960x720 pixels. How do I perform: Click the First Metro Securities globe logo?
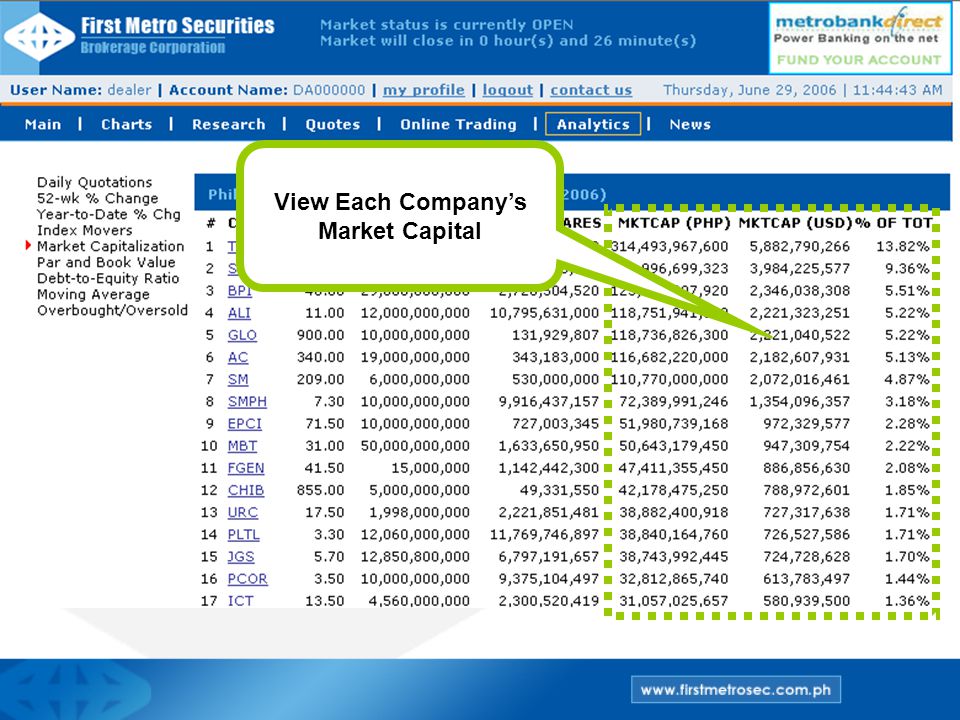pyautogui.click(x=39, y=36)
